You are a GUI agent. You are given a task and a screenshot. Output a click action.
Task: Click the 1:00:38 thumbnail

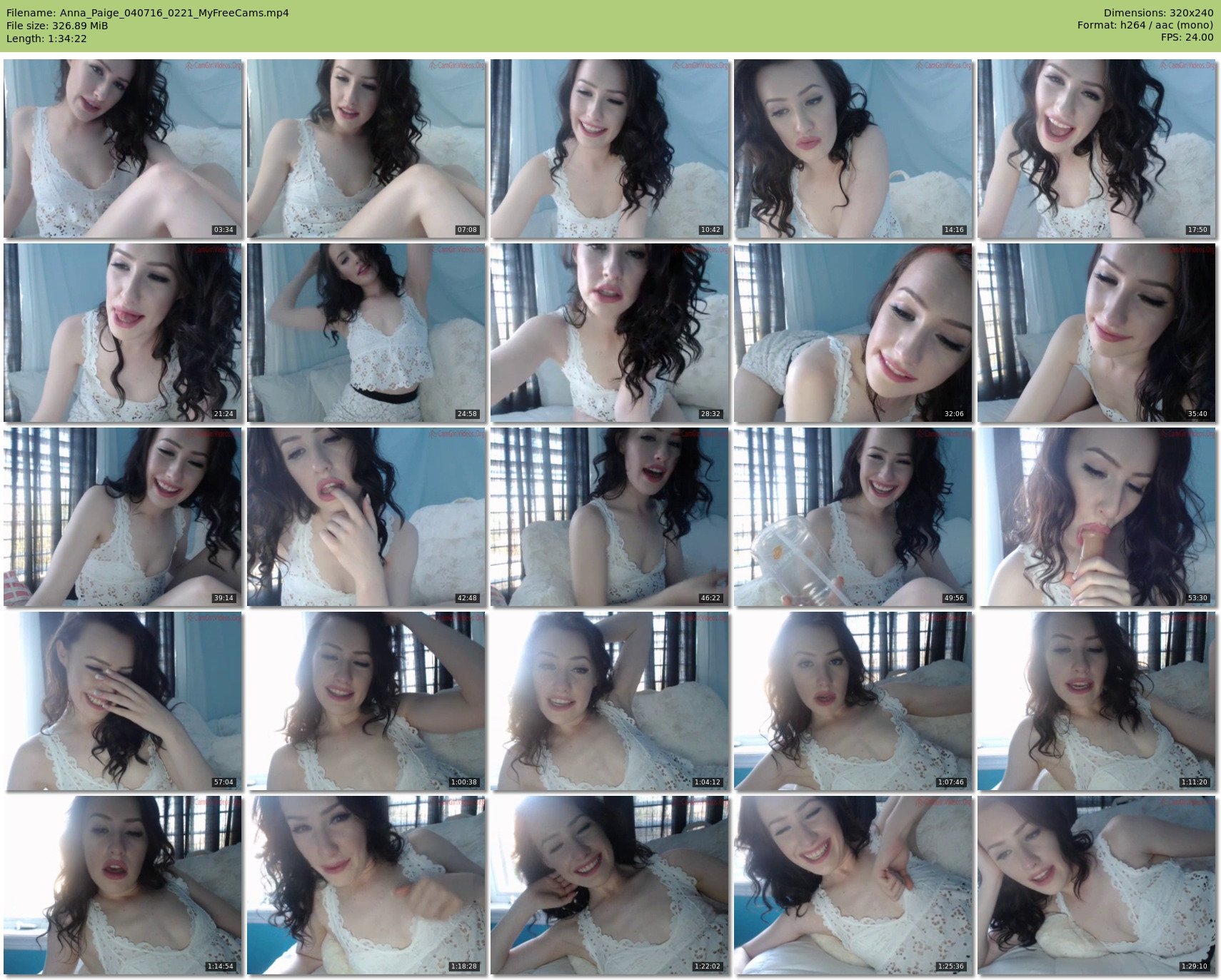pyautogui.click(x=366, y=701)
